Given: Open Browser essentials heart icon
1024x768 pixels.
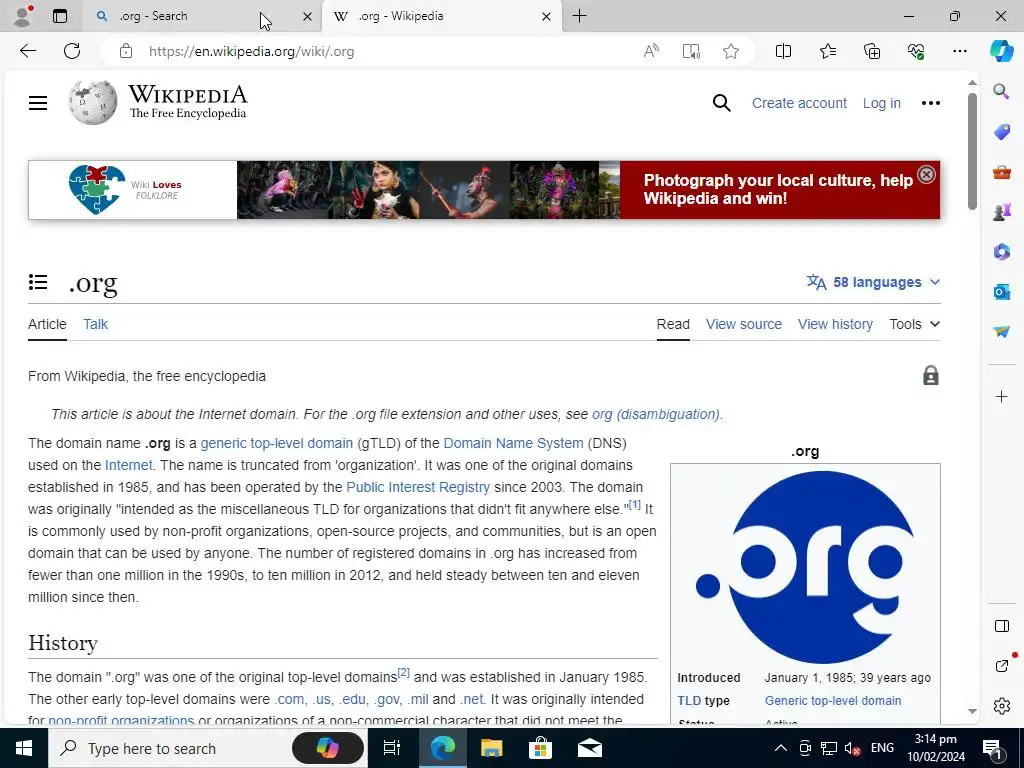Looking at the screenshot, I should pyautogui.click(x=916, y=51).
